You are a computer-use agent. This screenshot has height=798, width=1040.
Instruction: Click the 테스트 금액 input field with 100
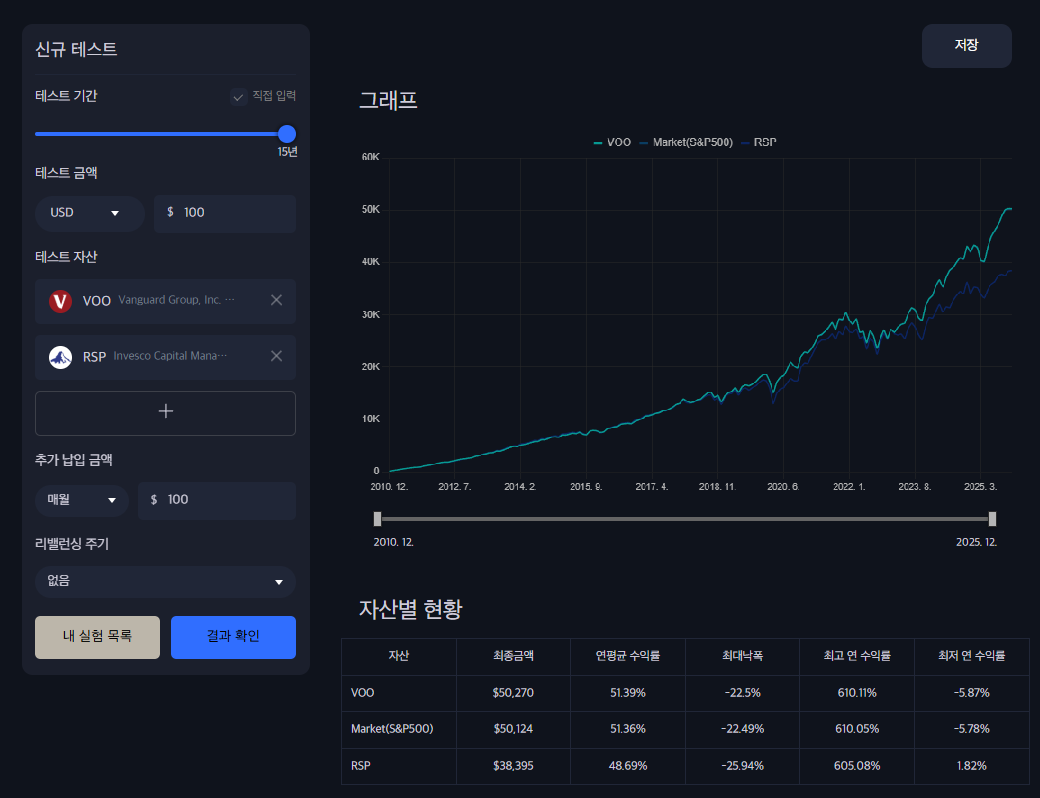click(x=225, y=213)
